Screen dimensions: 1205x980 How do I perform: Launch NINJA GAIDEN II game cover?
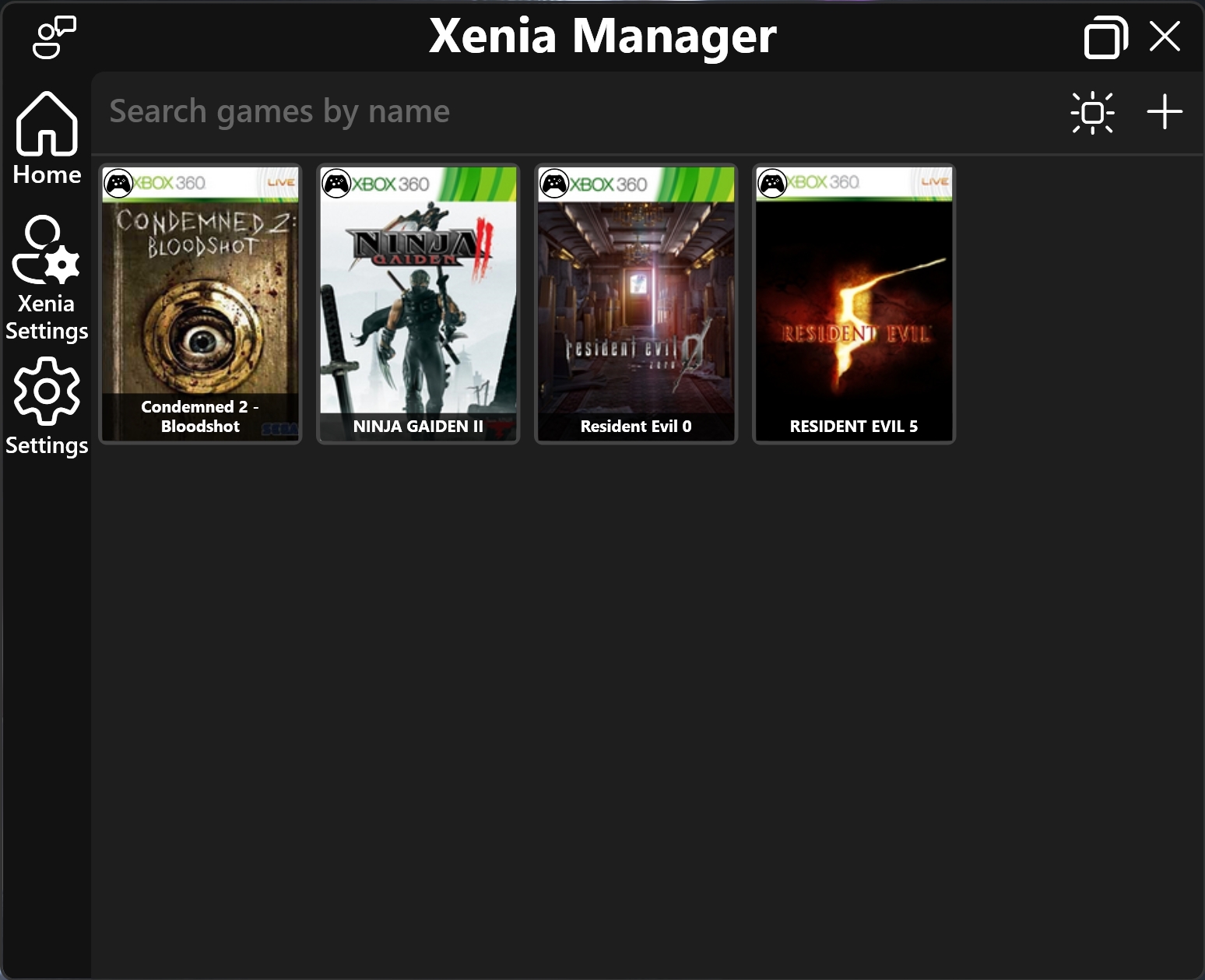pos(418,304)
